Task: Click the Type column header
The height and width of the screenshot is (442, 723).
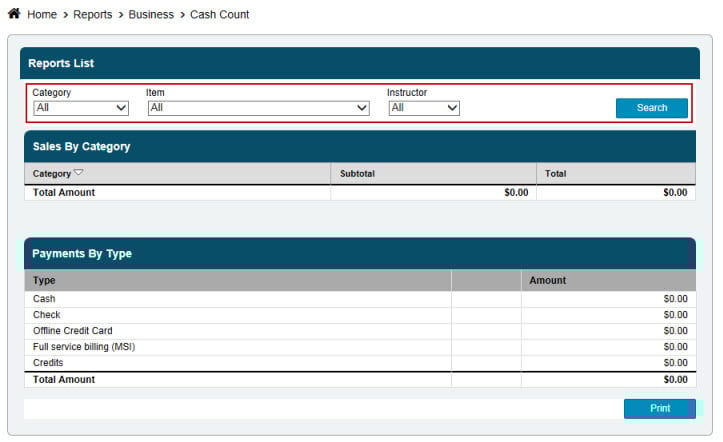Action: coord(44,281)
